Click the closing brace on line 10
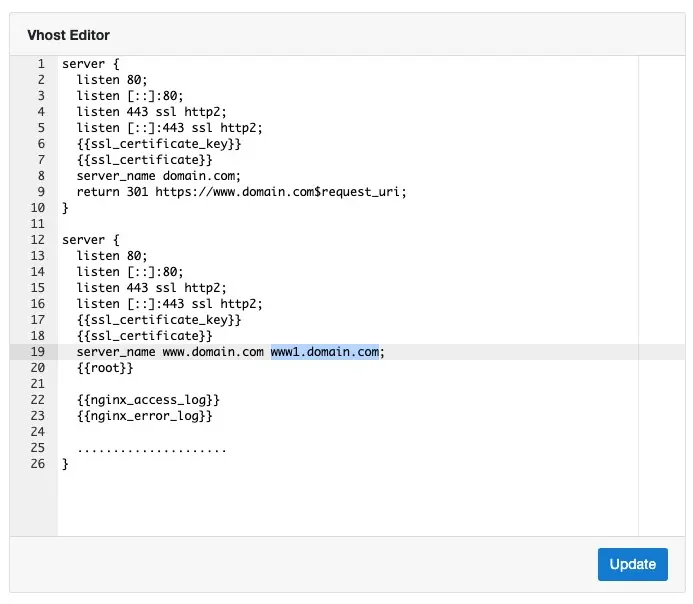 (x=65, y=208)
